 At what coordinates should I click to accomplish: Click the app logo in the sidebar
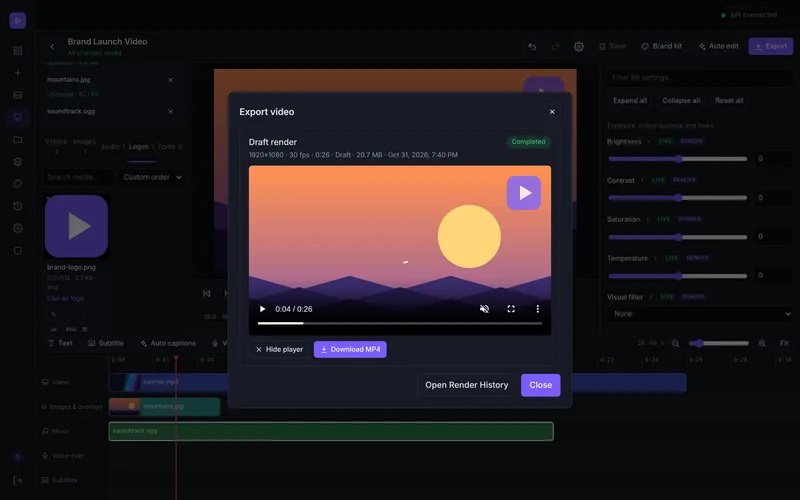click(17, 20)
